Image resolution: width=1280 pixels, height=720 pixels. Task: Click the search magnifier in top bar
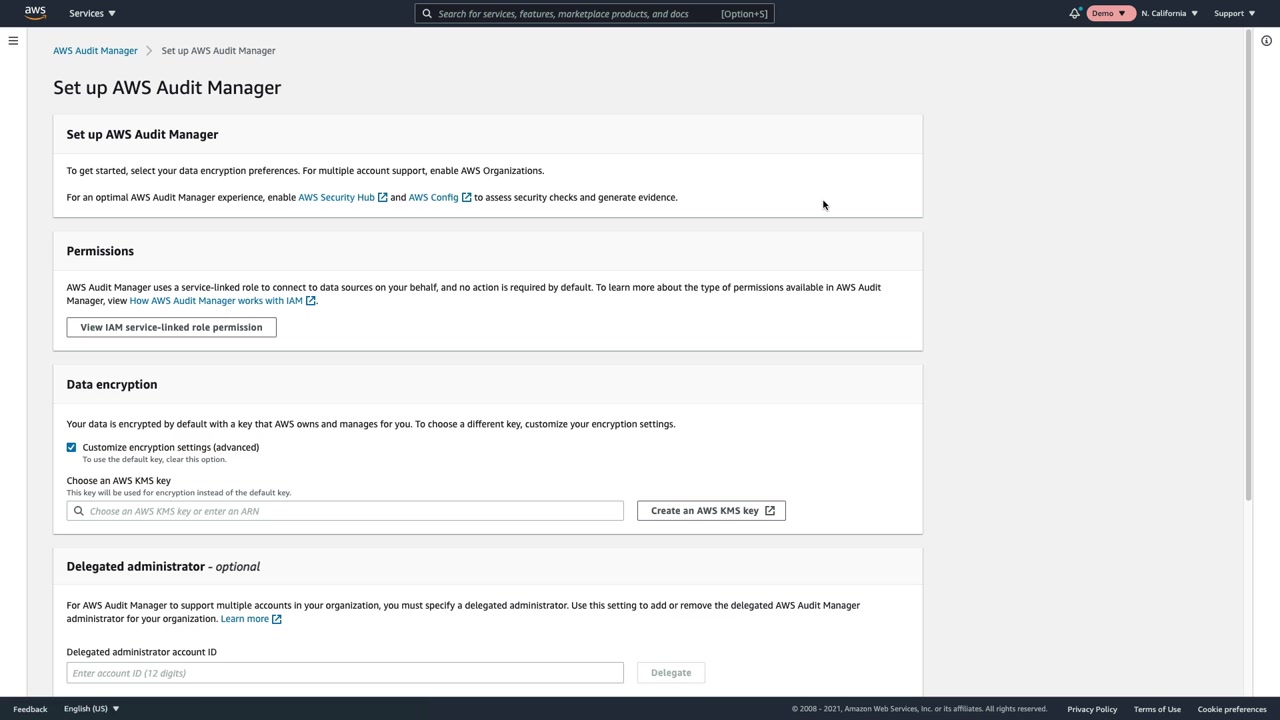click(427, 14)
